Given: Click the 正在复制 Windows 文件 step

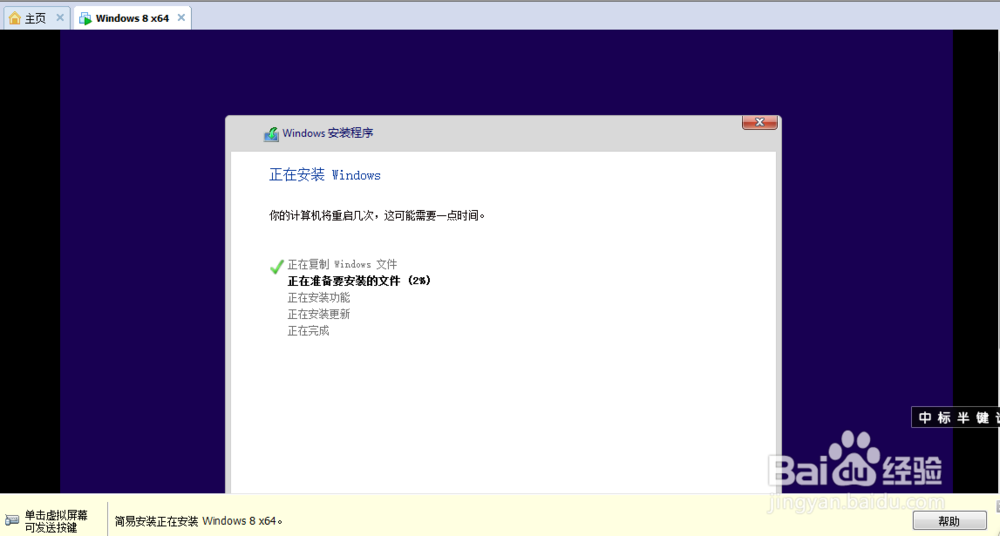Looking at the screenshot, I should click(x=342, y=264).
